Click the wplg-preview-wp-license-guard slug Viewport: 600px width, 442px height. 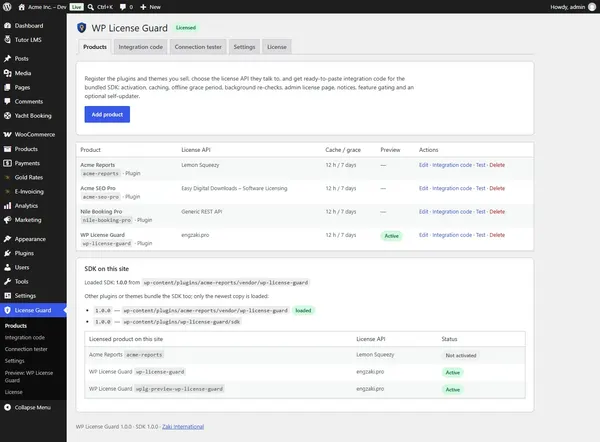click(x=179, y=389)
